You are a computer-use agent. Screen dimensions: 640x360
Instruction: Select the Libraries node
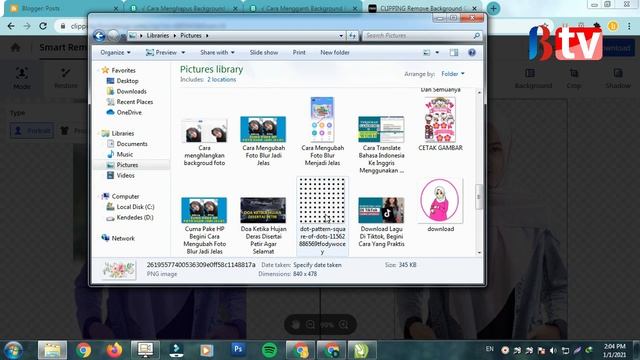122,133
